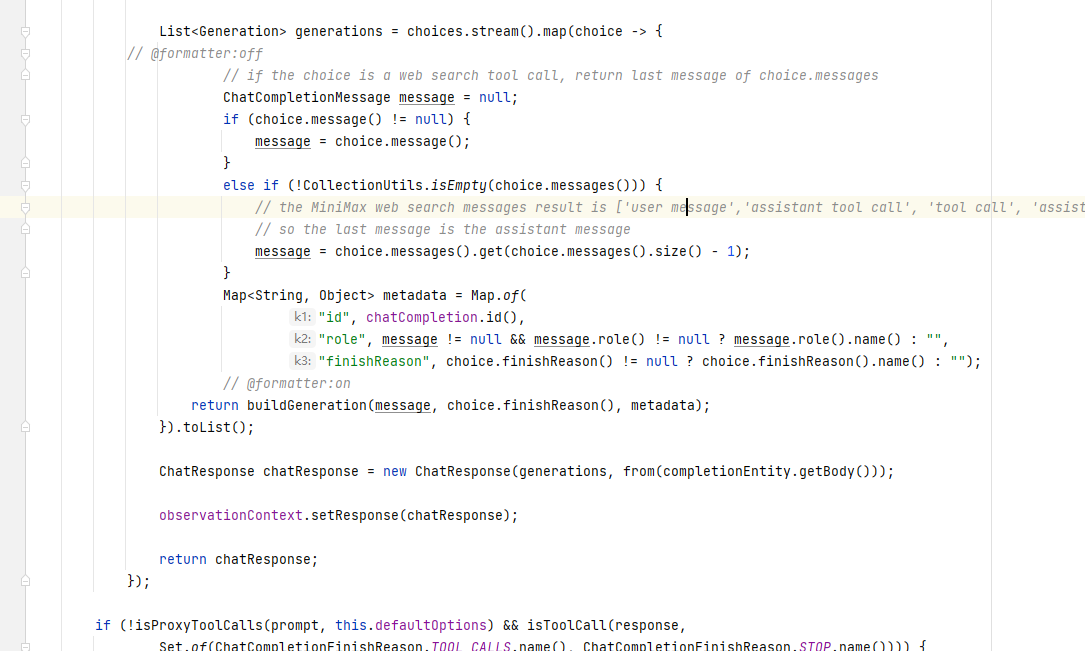Click 'CollectionUtils' in the else-if condition
The height and width of the screenshot is (651, 1085).
tap(363, 185)
